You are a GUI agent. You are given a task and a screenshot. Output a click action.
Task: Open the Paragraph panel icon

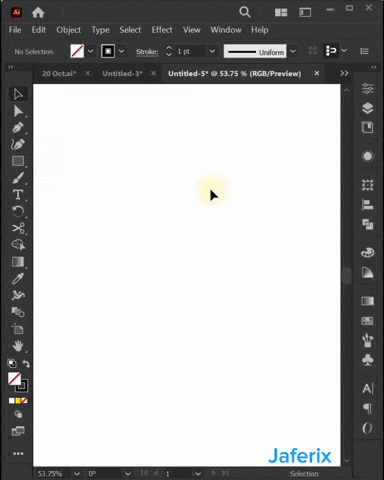coord(368,408)
